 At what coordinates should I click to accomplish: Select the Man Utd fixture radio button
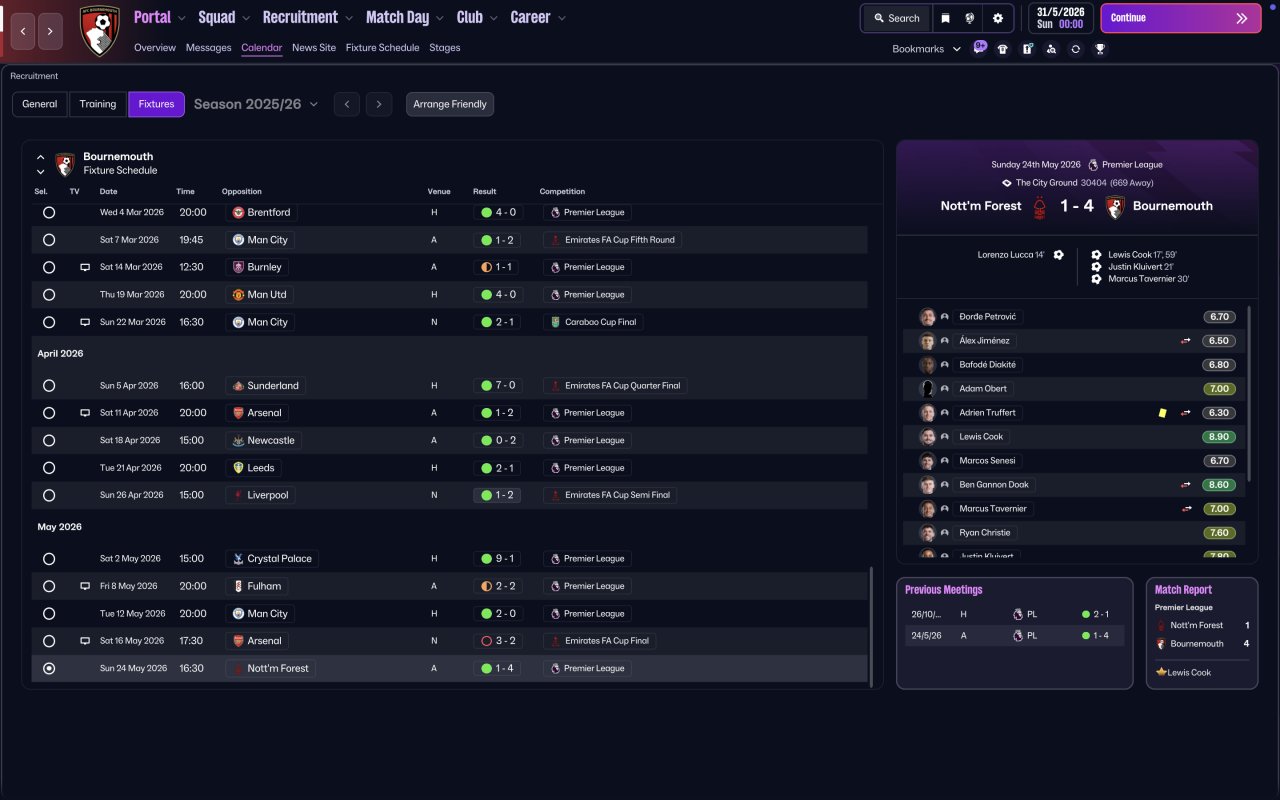pyautogui.click(x=49, y=295)
